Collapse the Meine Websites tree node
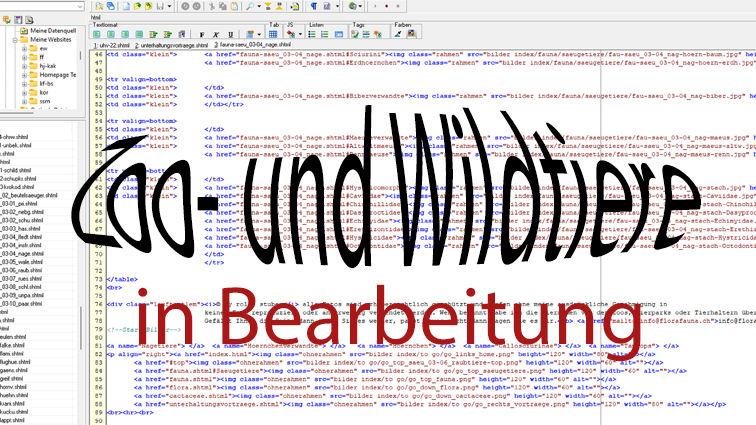The width and height of the screenshot is (756, 425). (x=15, y=40)
